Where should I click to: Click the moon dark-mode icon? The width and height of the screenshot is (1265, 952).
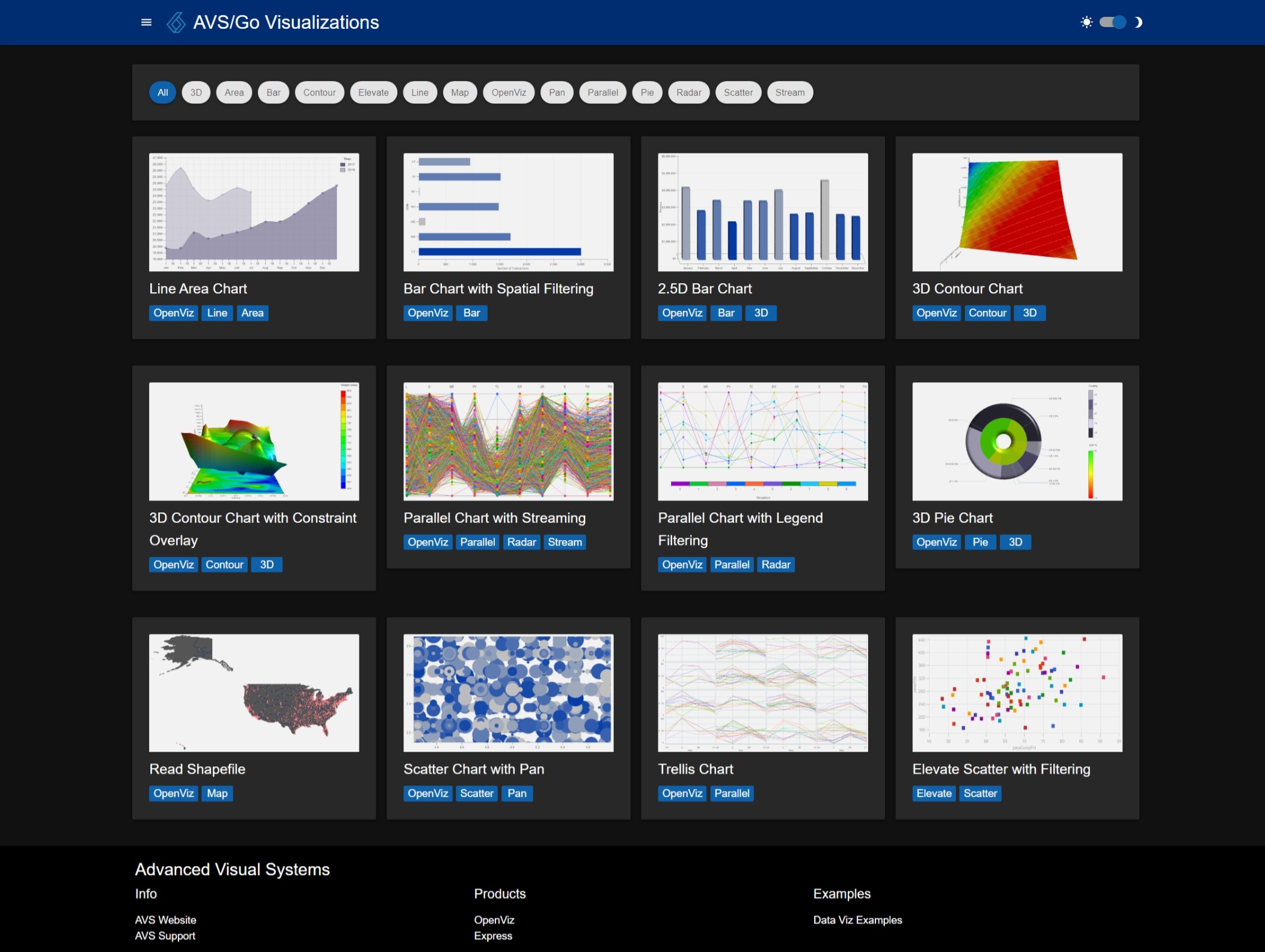click(x=1138, y=22)
